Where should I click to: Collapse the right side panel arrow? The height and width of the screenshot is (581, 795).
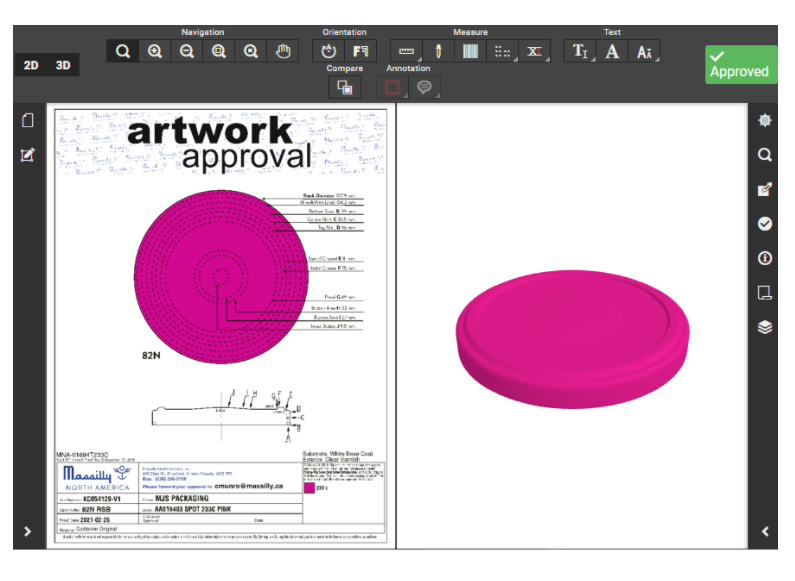pos(765,532)
